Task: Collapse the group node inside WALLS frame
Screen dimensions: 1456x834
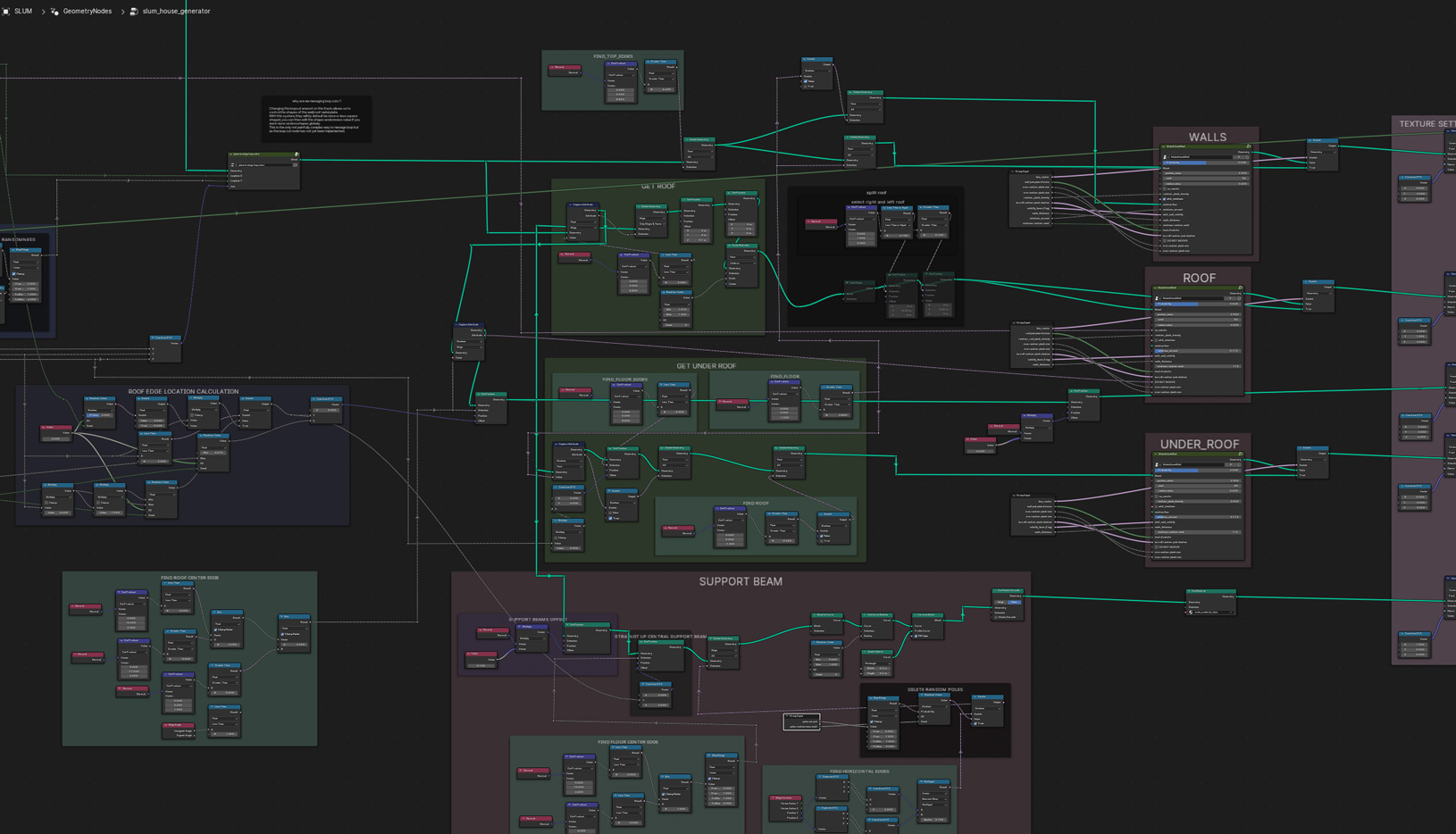Action: pos(1163,146)
